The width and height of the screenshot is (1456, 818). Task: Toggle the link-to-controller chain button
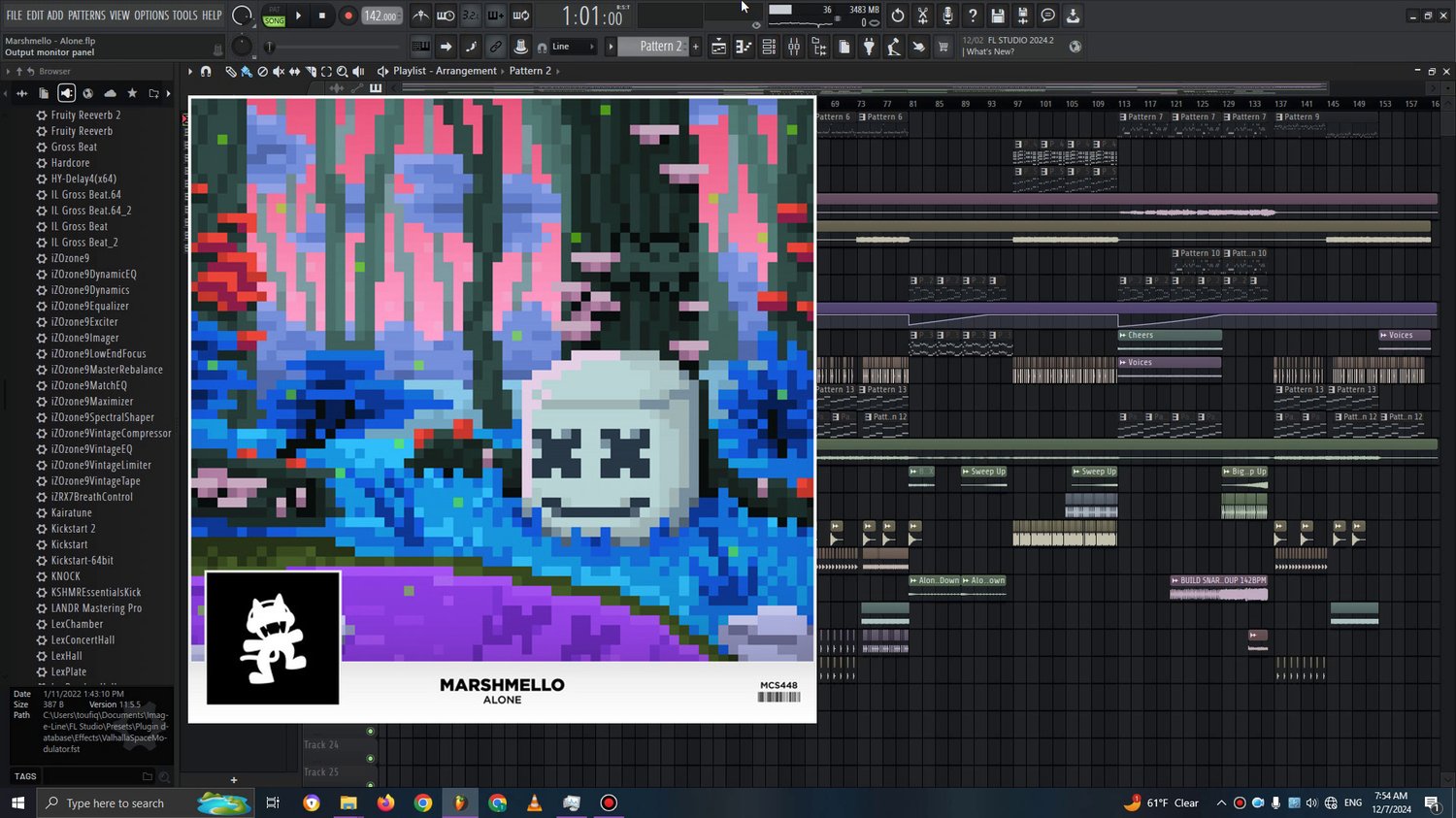496,47
